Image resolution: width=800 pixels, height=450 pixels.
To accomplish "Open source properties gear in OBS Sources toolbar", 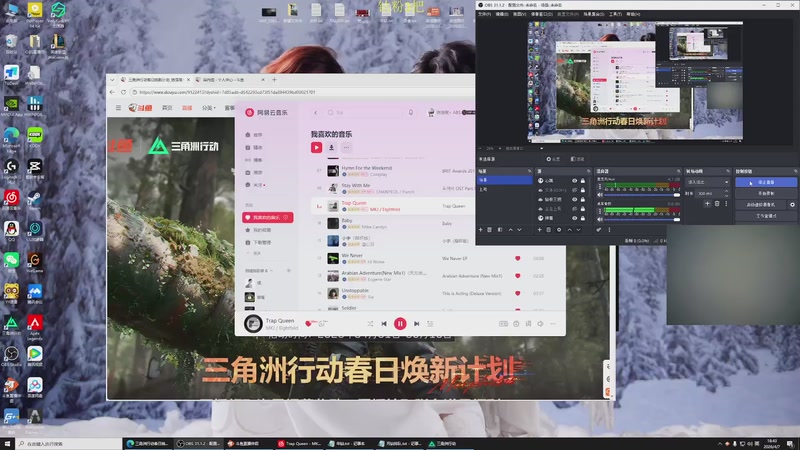I will [559, 230].
